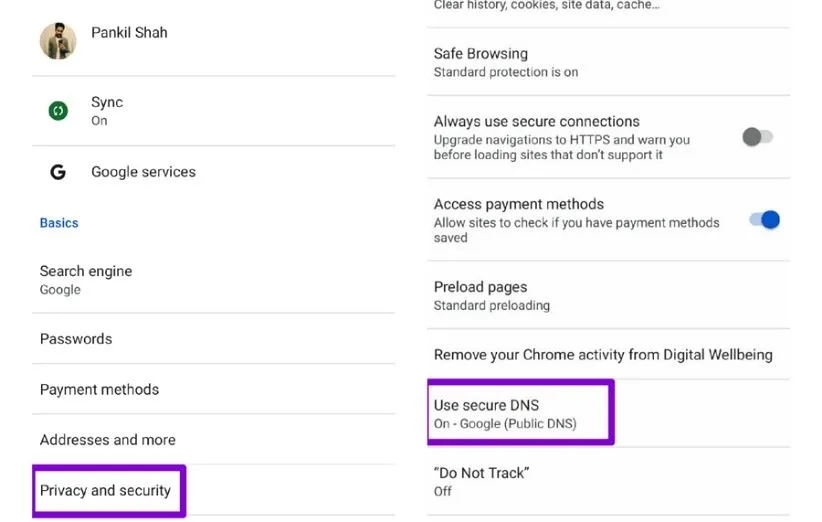Tap Remove Chrome activity from Digital Wellbeing
Image resolution: width=822 pixels, height=522 pixels.
(x=603, y=355)
